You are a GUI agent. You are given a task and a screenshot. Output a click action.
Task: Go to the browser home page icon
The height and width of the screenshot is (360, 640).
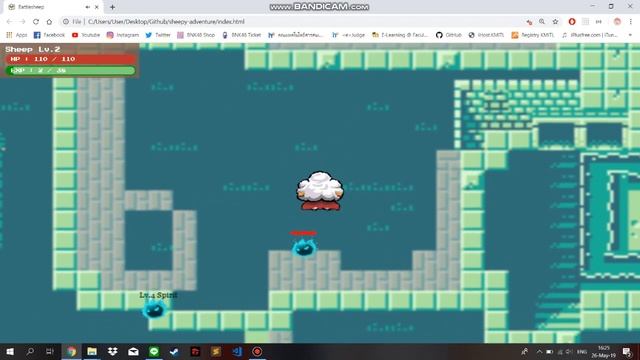49,22
